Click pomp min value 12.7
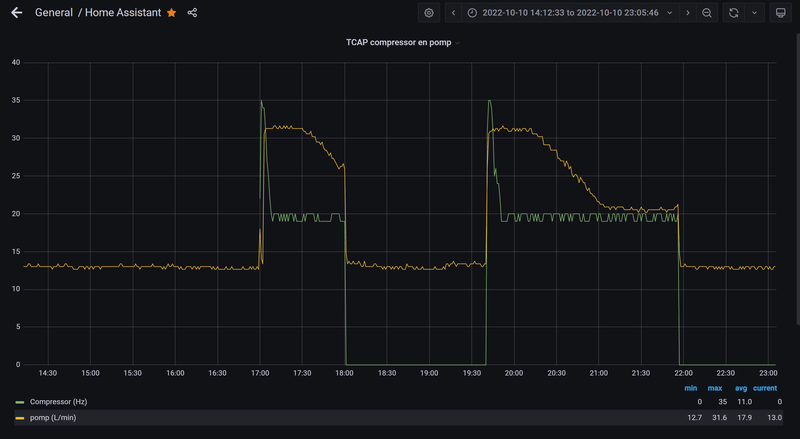Image resolution: width=800 pixels, height=439 pixels. point(694,418)
